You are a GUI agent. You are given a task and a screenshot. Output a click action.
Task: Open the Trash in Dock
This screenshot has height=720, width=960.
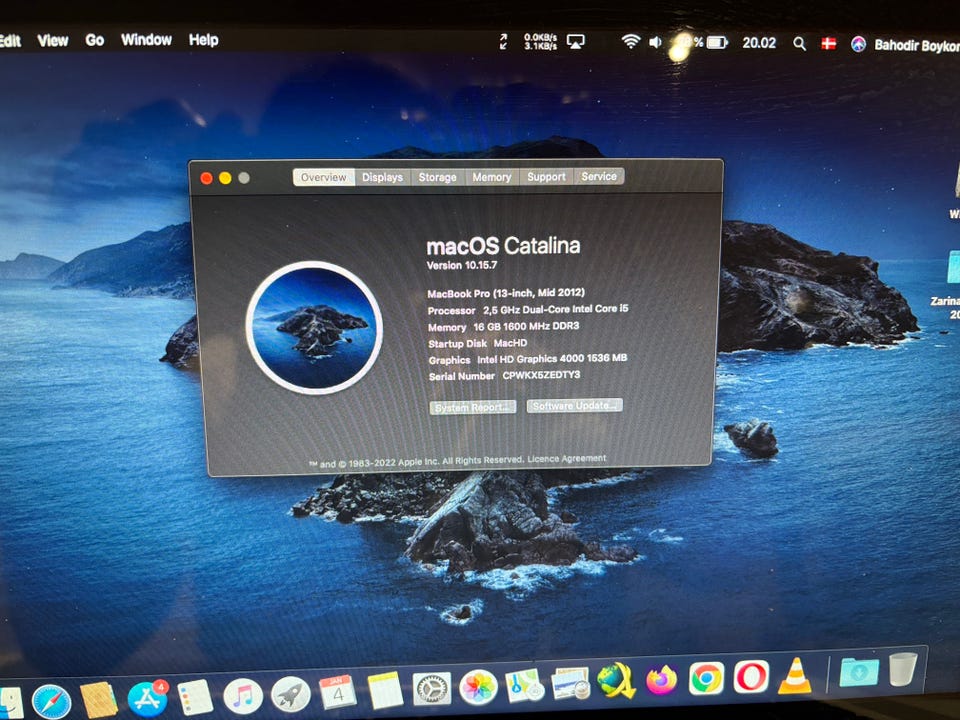click(x=903, y=669)
